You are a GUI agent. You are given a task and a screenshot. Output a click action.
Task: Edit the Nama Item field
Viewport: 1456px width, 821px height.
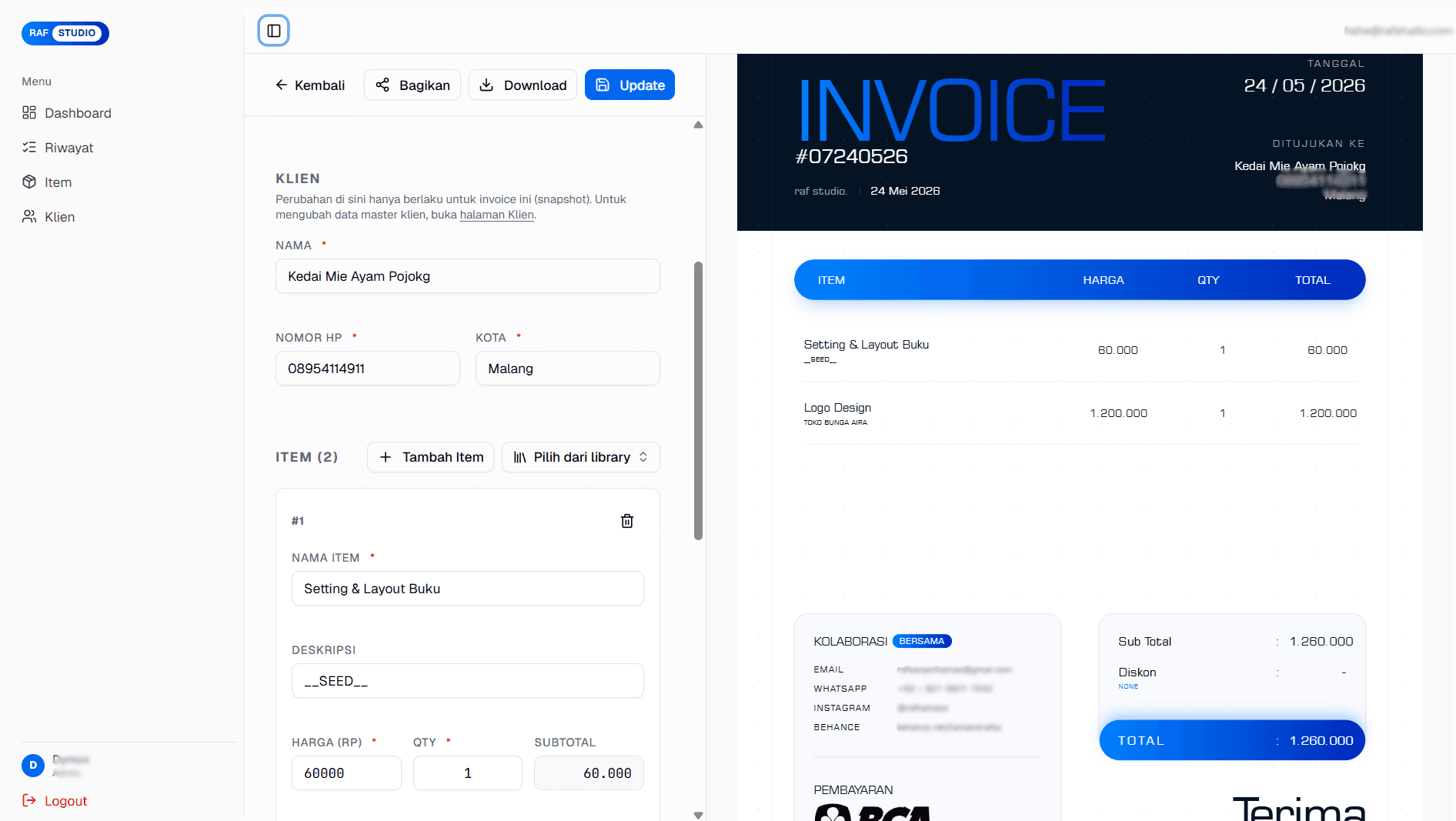click(468, 589)
